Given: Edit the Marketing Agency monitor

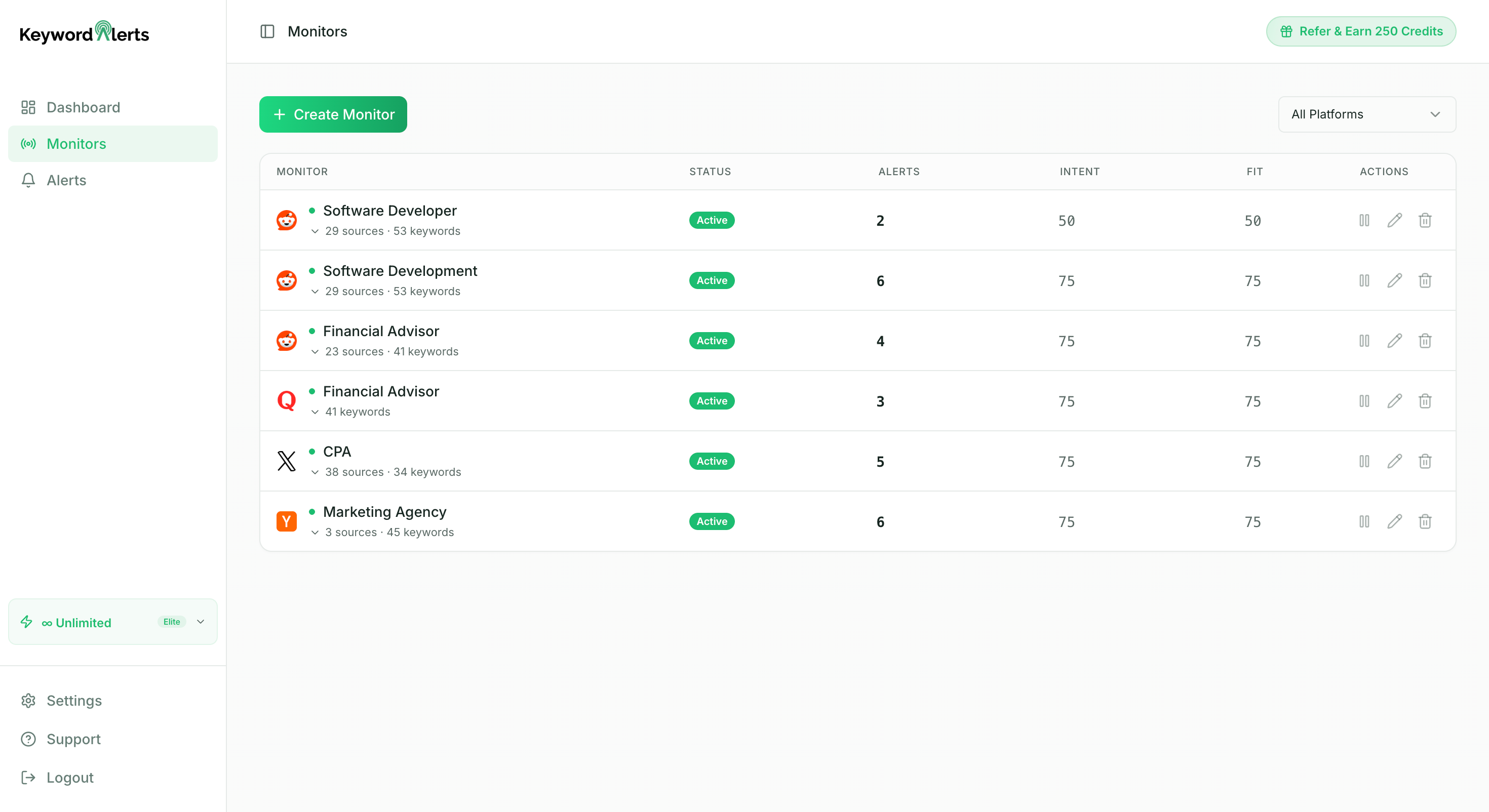Looking at the screenshot, I should 1394,521.
